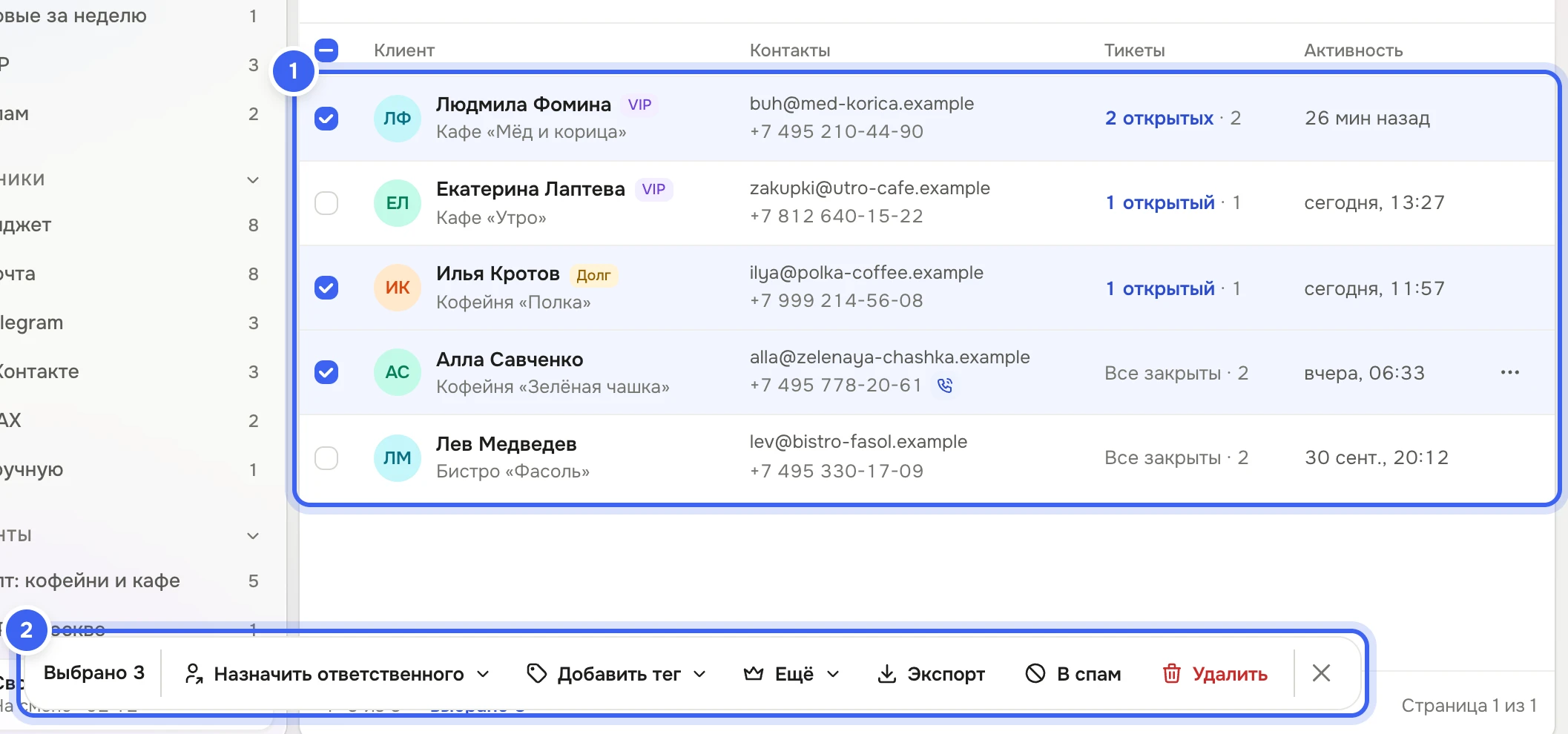Open the 1 открытый tickets link for Илья Кротов
This screenshot has height=734, width=1568.
click(x=1160, y=288)
